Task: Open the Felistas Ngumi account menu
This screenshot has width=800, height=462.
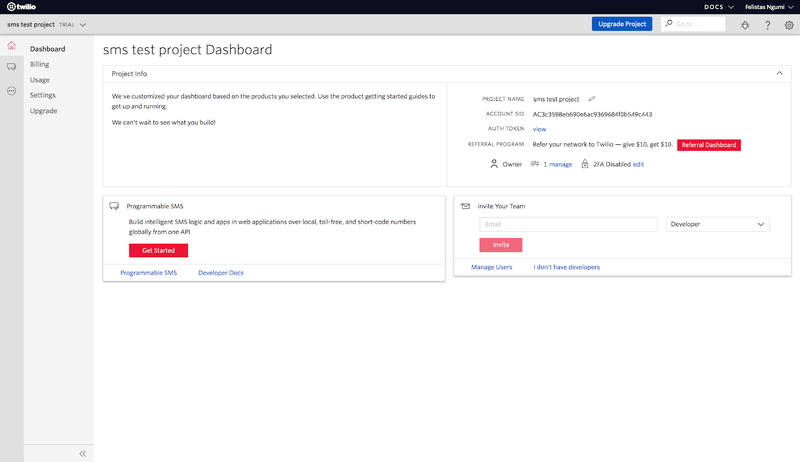Action: (769, 7)
